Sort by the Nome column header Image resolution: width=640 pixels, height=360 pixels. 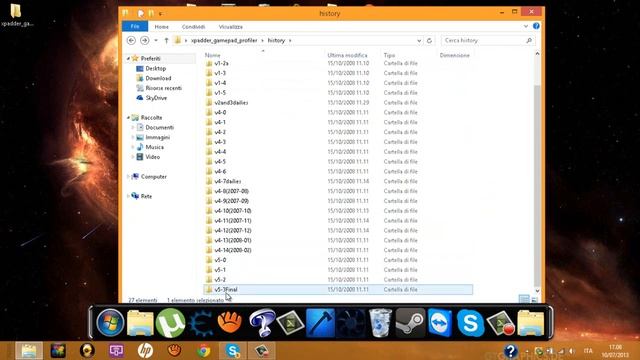[x=213, y=55]
